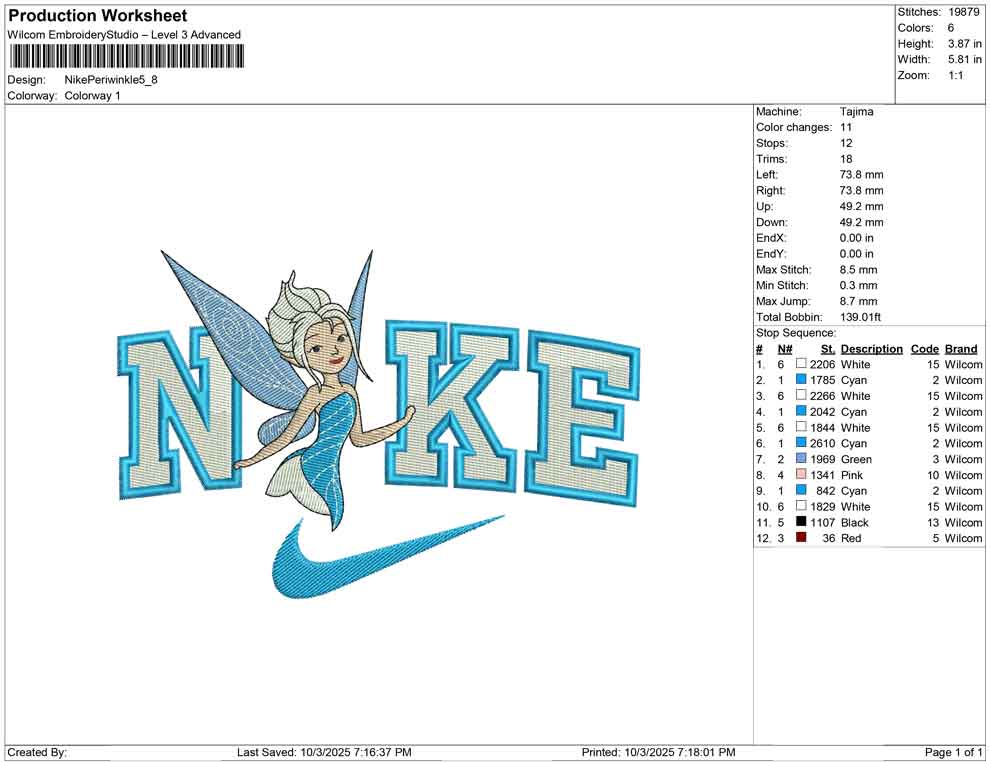Select stitch count 1341 for Pink
This screenshot has height=762, width=990.
(x=823, y=475)
